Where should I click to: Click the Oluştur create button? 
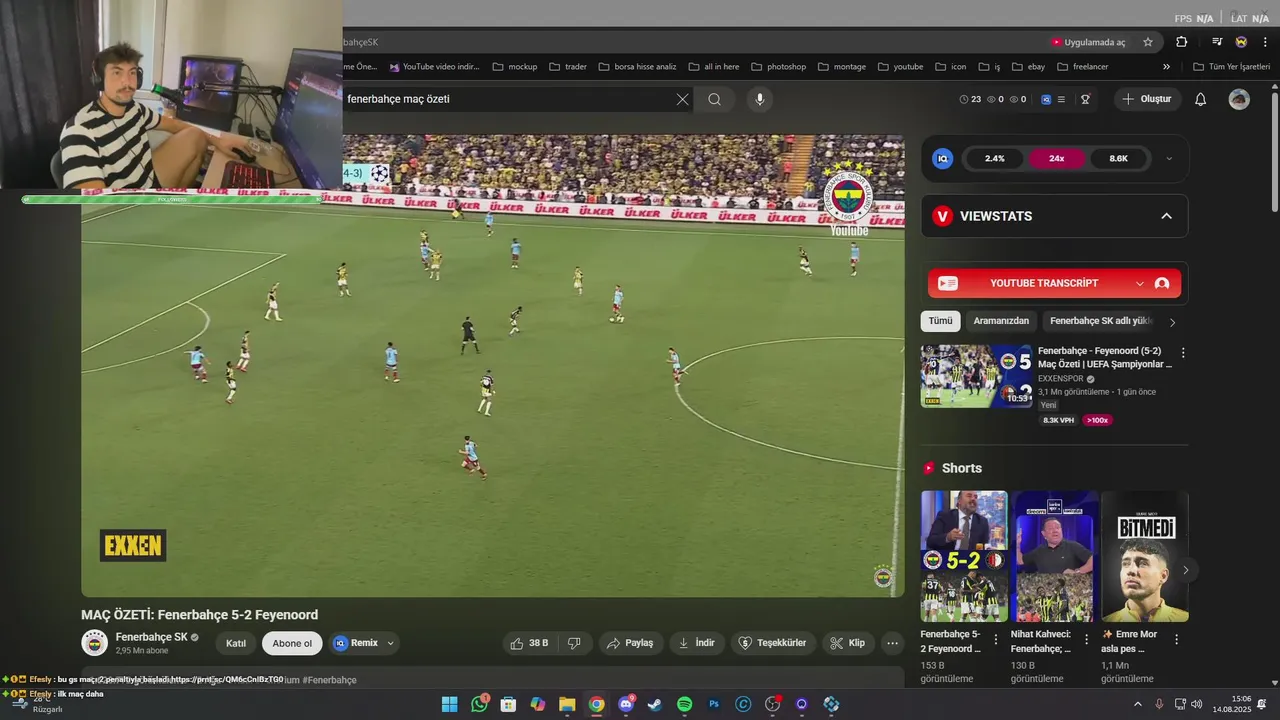[1146, 99]
